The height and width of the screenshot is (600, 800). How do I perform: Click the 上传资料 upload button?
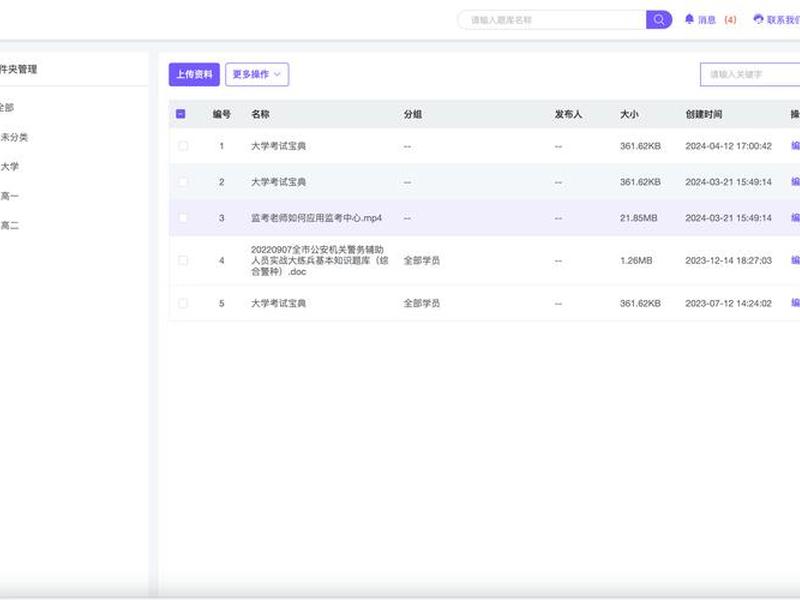[194, 74]
